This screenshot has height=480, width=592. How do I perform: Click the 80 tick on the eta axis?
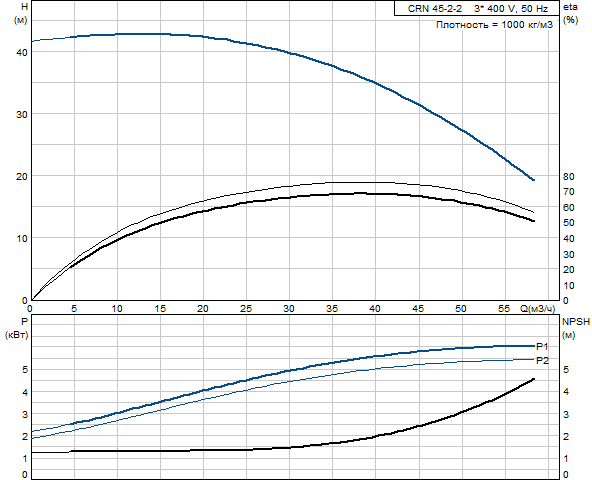569,176
